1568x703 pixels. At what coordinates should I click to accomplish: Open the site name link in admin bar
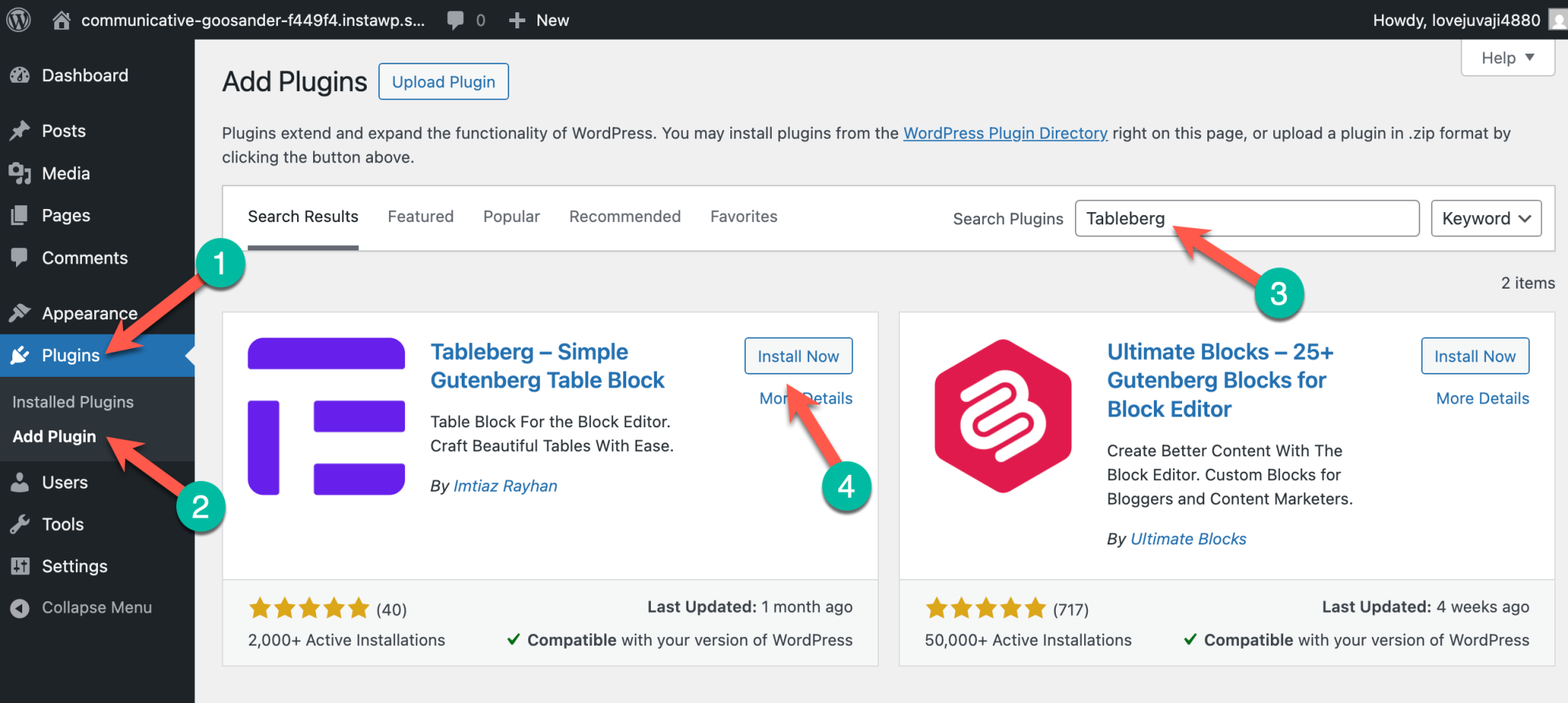pos(253,21)
